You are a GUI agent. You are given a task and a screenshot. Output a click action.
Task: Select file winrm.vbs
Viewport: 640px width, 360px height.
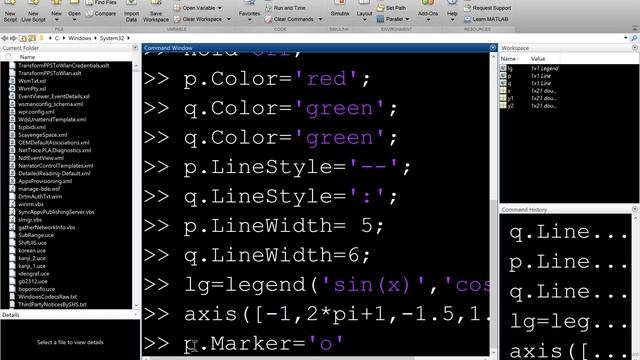pos(31,204)
